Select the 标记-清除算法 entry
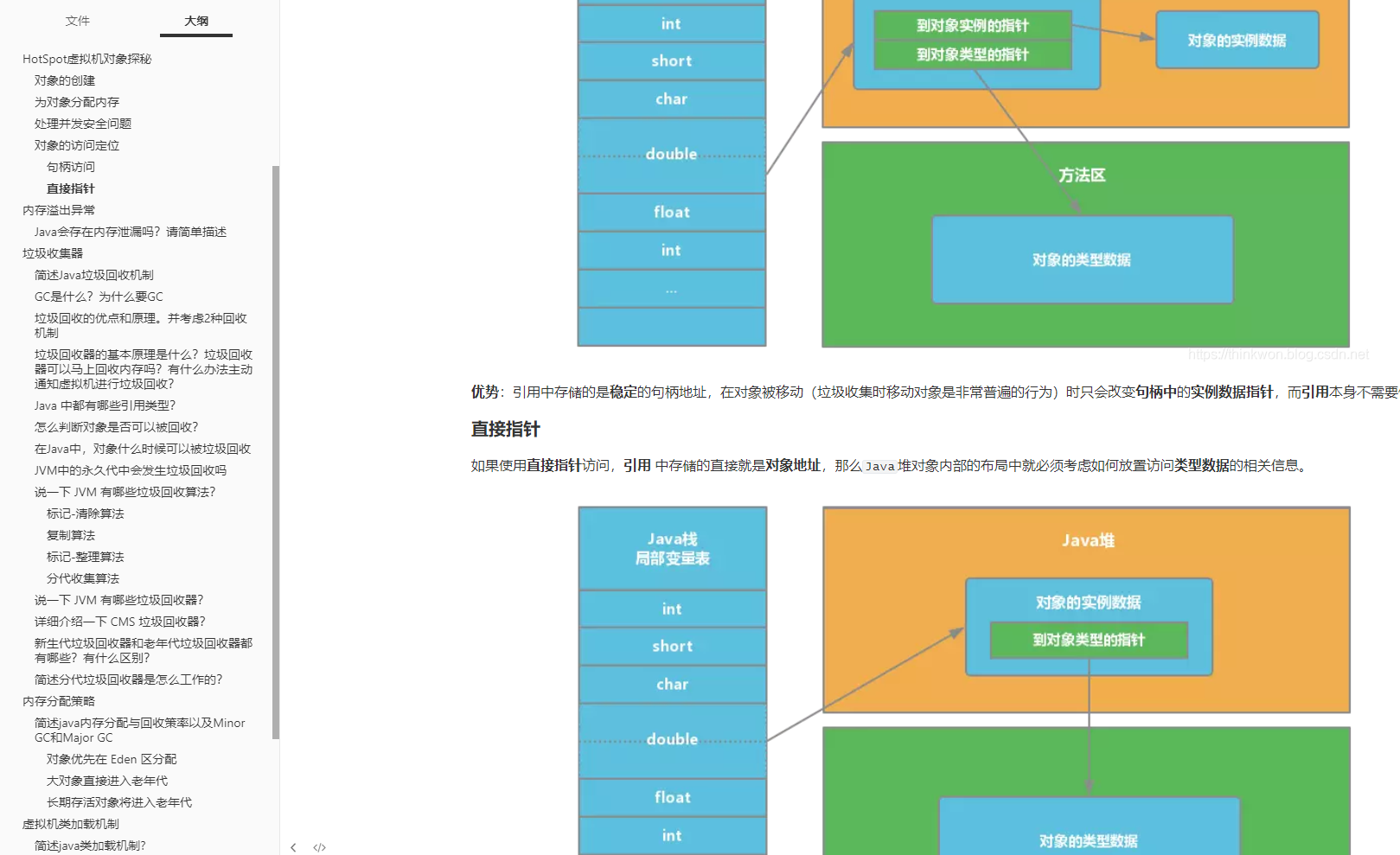 point(84,513)
